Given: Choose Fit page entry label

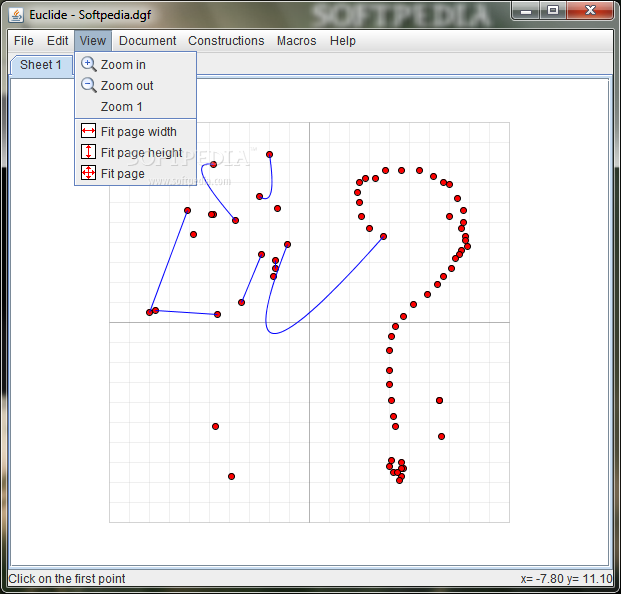Looking at the screenshot, I should 123,173.
